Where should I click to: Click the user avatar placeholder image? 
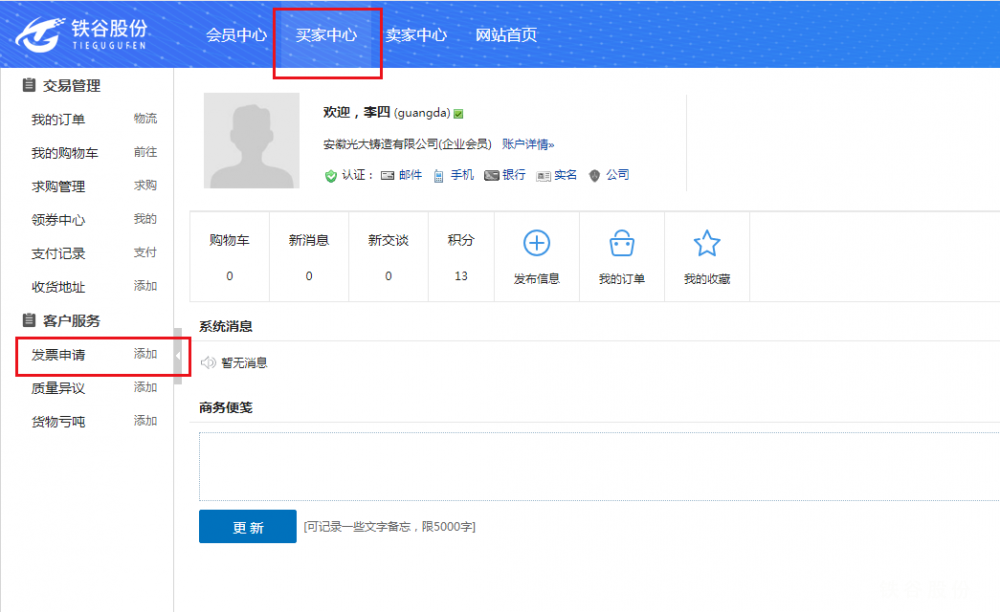point(251,141)
